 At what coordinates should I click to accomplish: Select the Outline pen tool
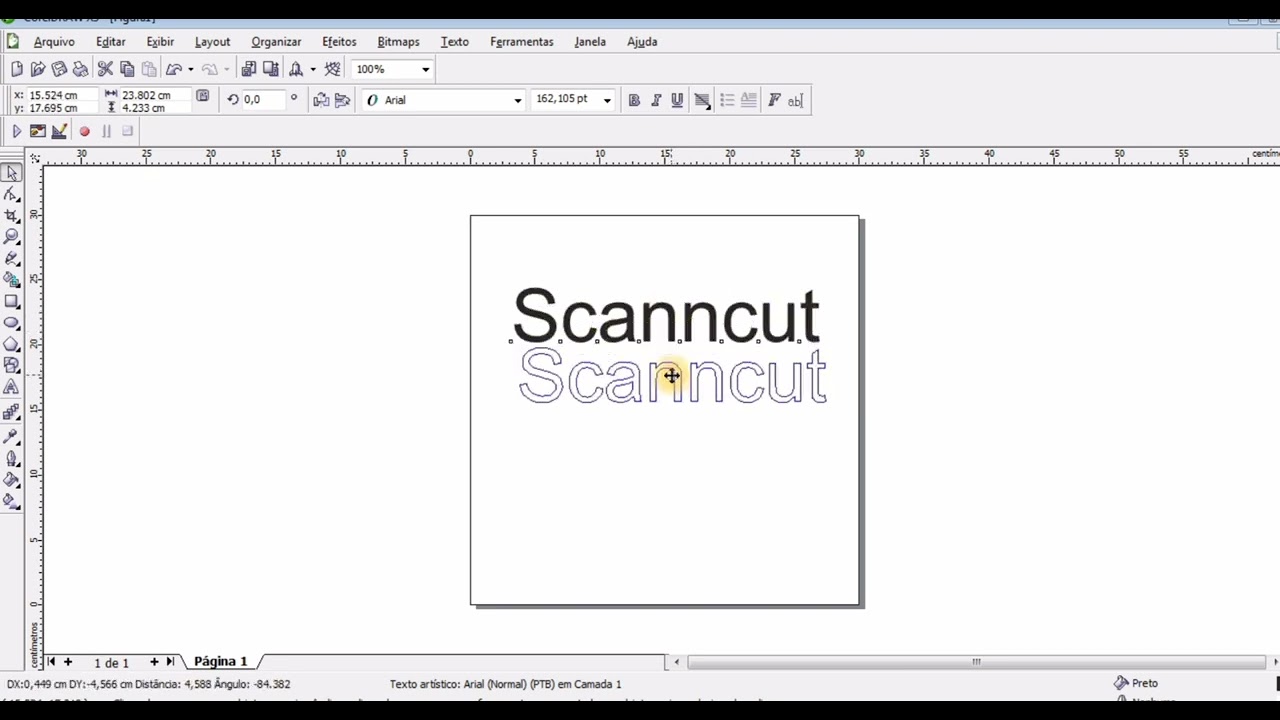click(12, 459)
